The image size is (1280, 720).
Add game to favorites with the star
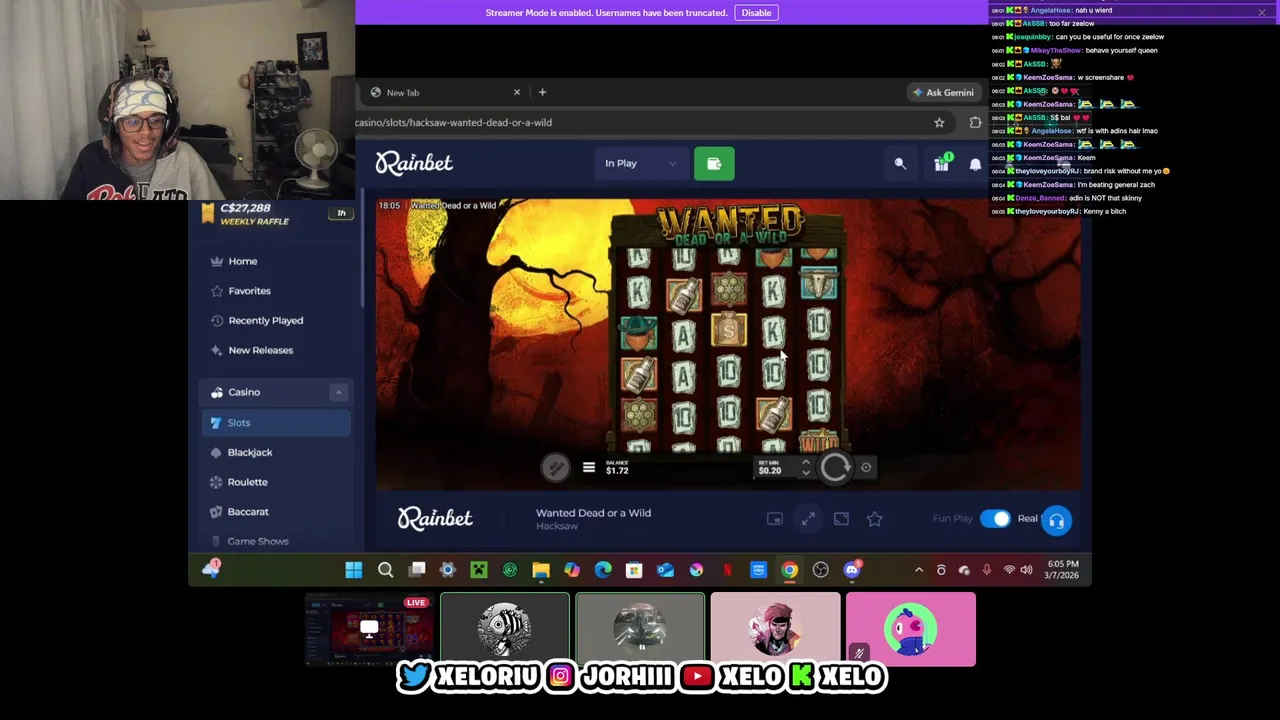tap(874, 519)
